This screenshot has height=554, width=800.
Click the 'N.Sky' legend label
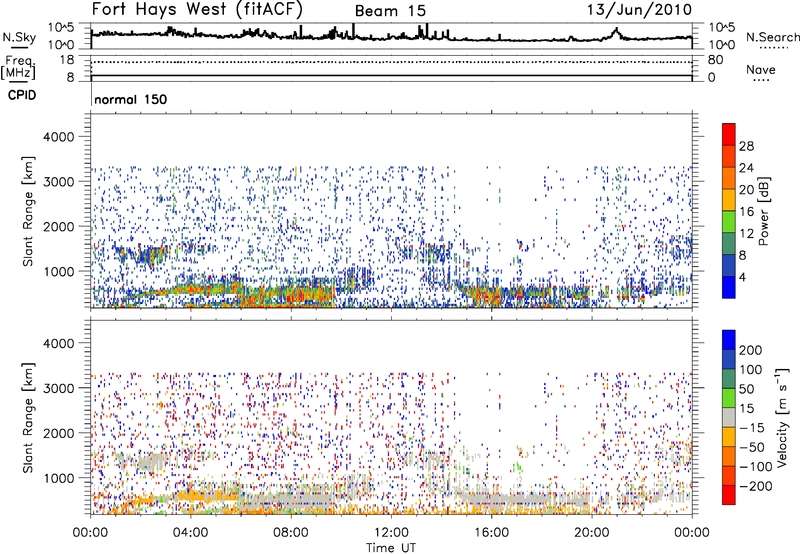19,37
